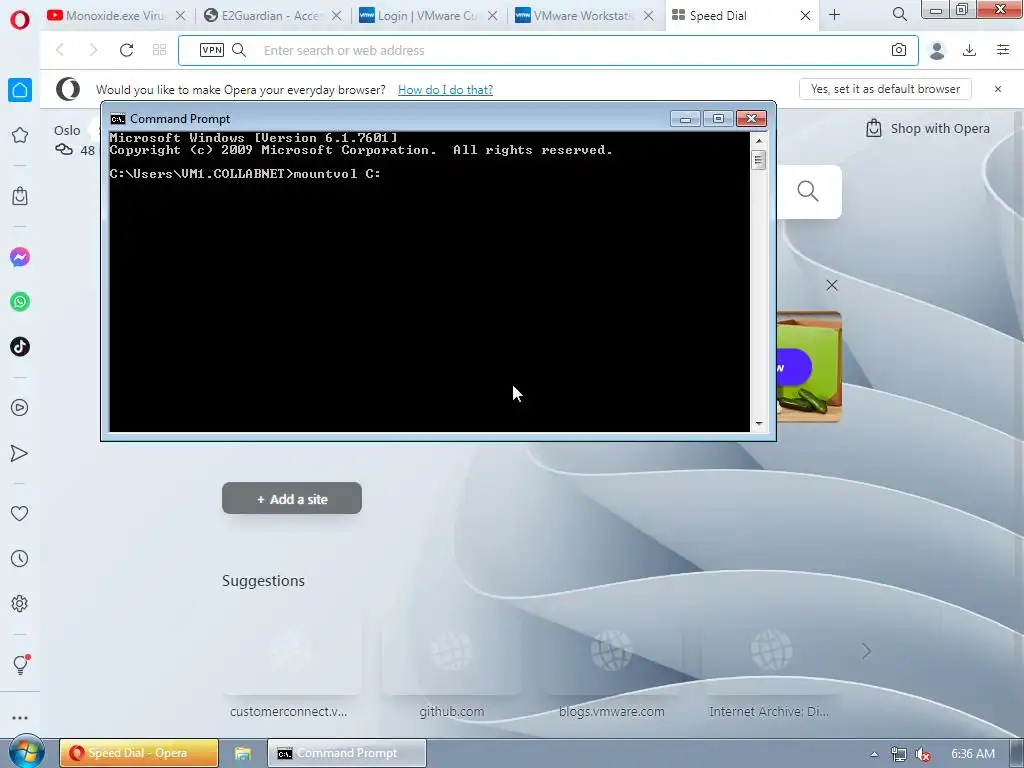
Task: Show next suggestions with right chevron
Action: (x=866, y=651)
